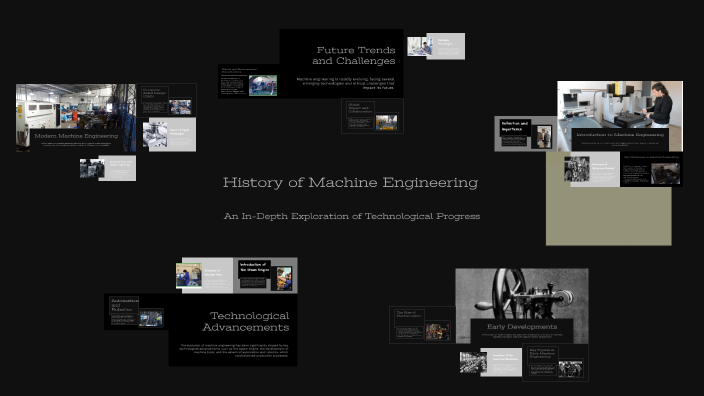Open the "Evolution of Machine Tools" slide
The image size is (704, 396).
coord(205,275)
